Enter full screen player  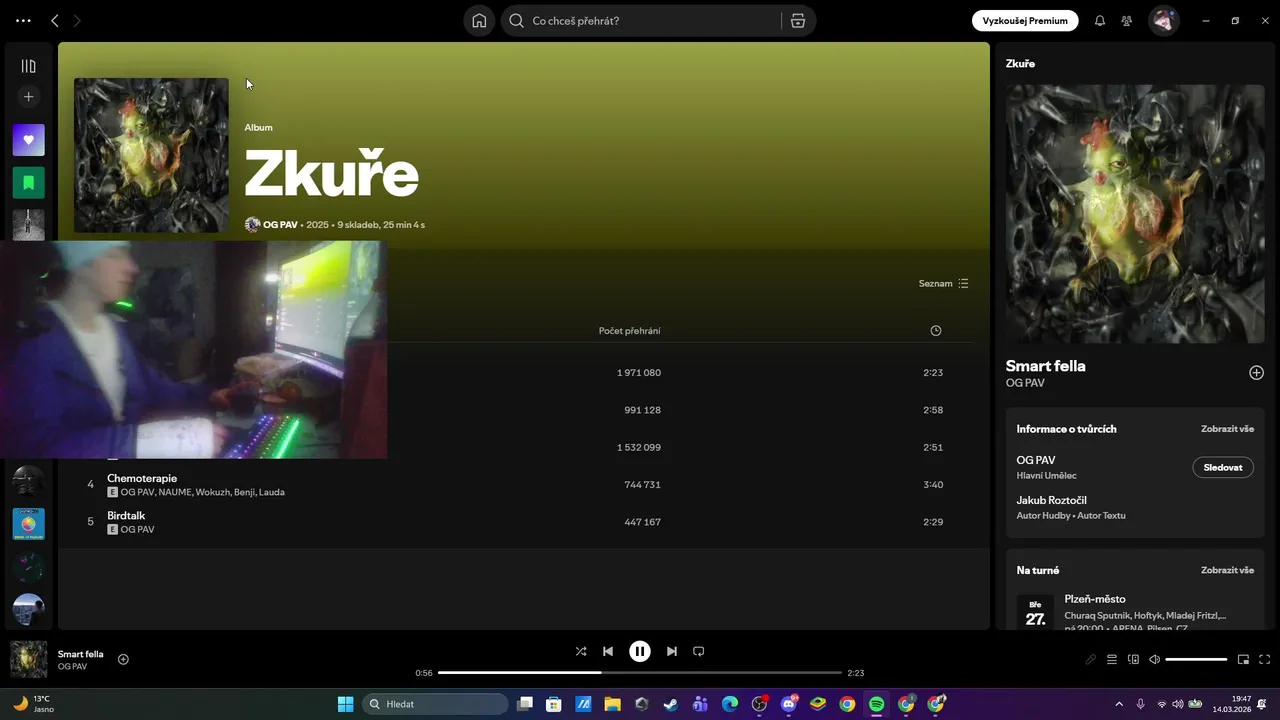tap(1265, 660)
